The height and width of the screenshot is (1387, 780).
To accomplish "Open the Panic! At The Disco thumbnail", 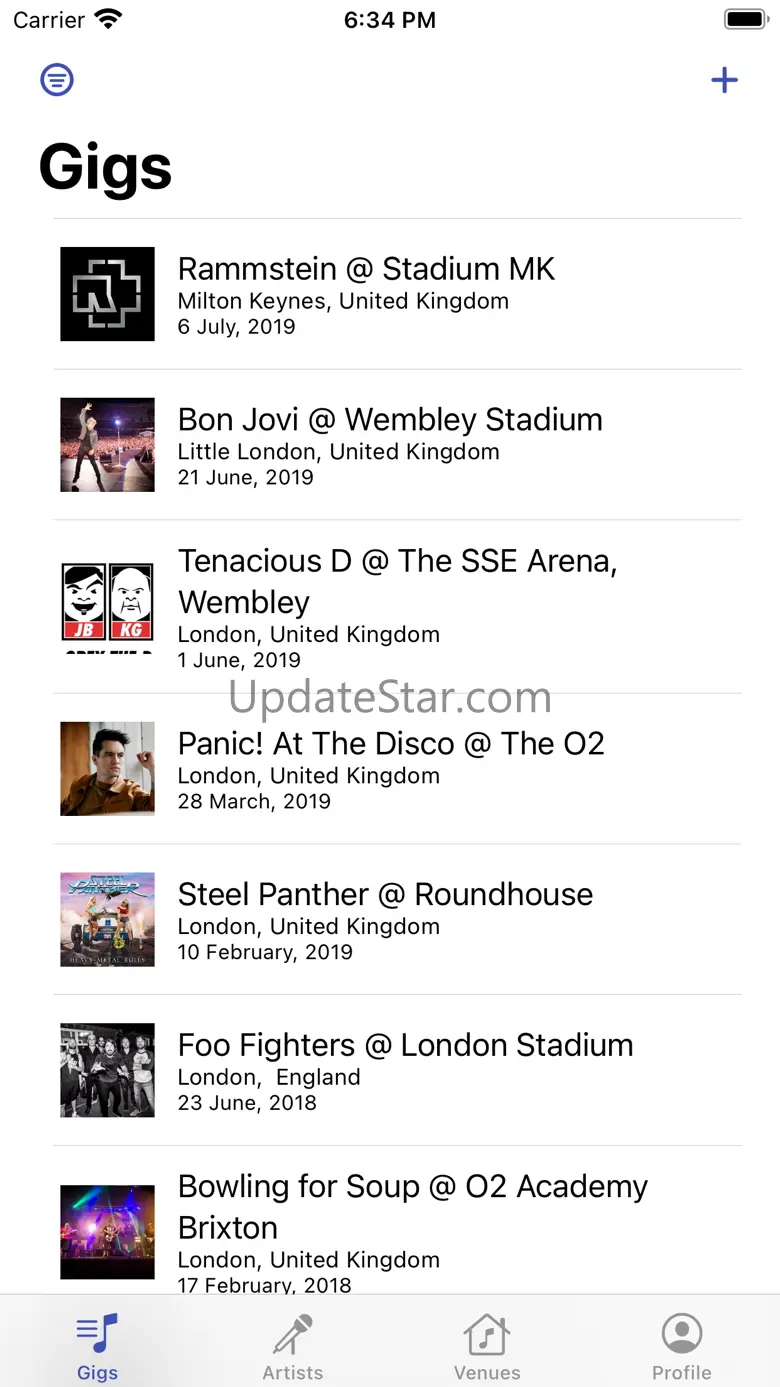I will click(x=107, y=769).
